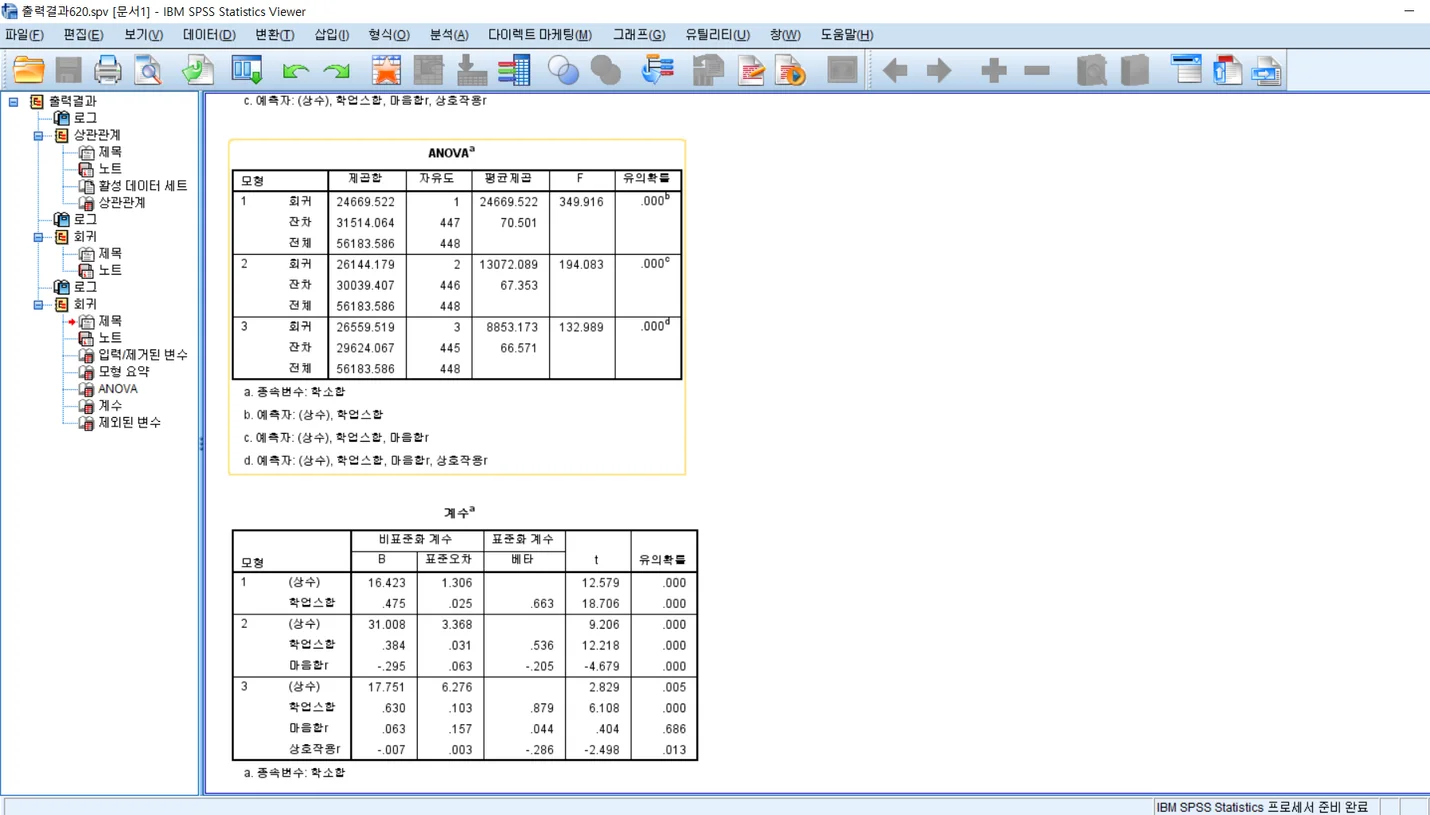Collapse the 출력결과 root node

point(14,102)
